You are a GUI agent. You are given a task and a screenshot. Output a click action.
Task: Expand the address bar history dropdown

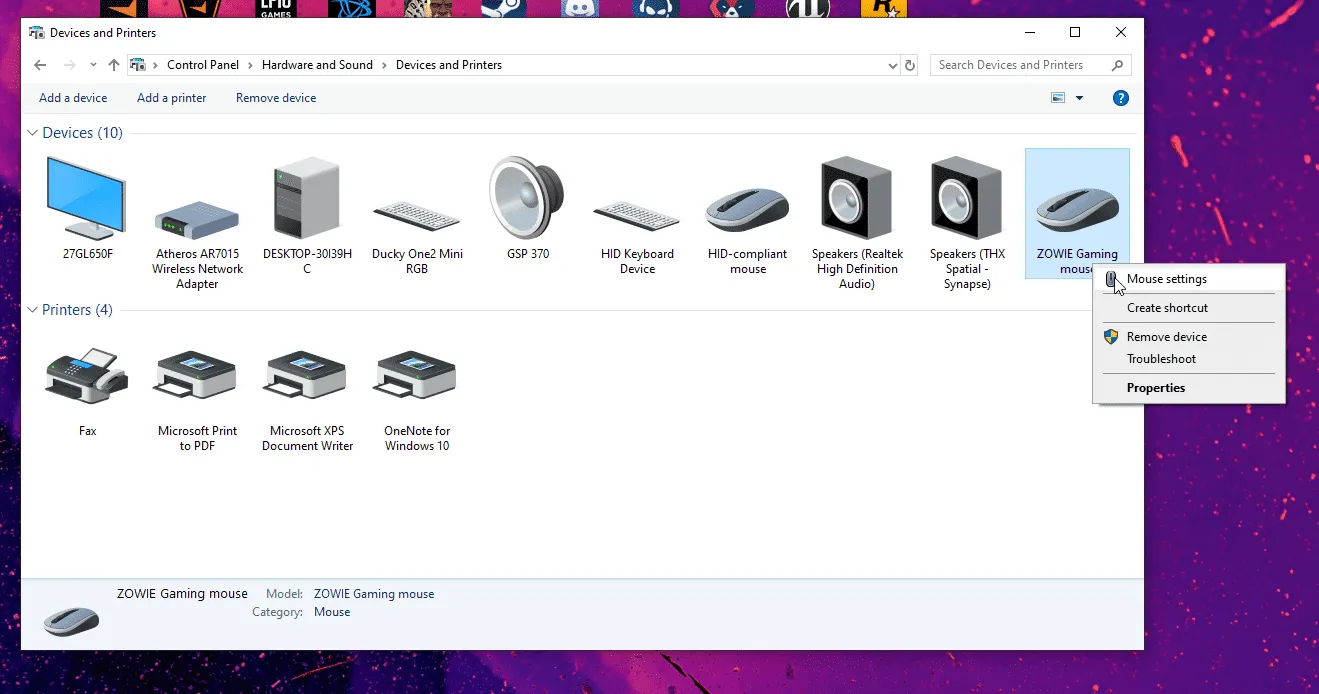pyautogui.click(x=892, y=66)
